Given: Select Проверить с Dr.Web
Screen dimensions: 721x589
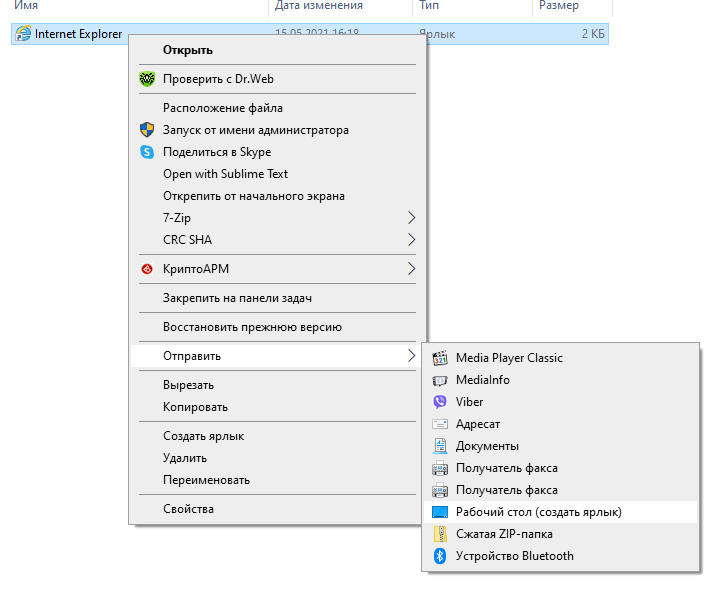Looking at the screenshot, I should click(x=277, y=79).
